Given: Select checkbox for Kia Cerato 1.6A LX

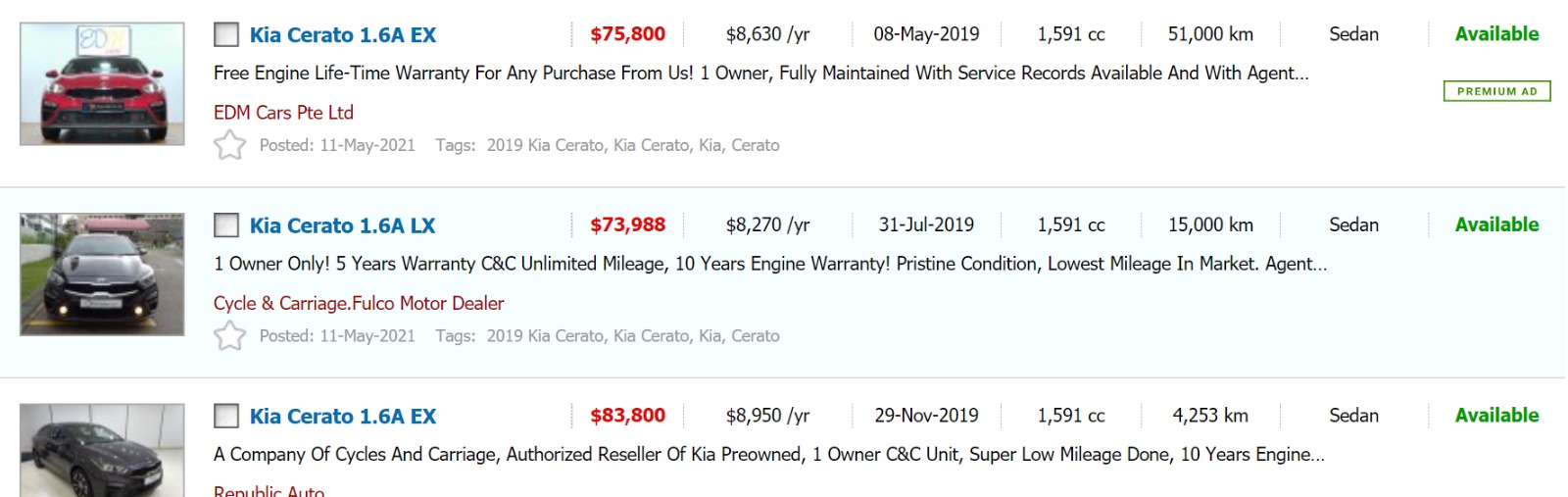Looking at the screenshot, I should [226, 225].
